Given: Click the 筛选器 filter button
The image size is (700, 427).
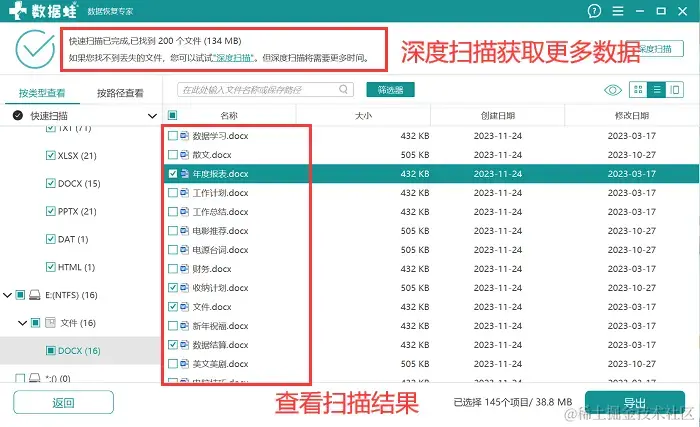Looking at the screenshot, I should [390, 90].
